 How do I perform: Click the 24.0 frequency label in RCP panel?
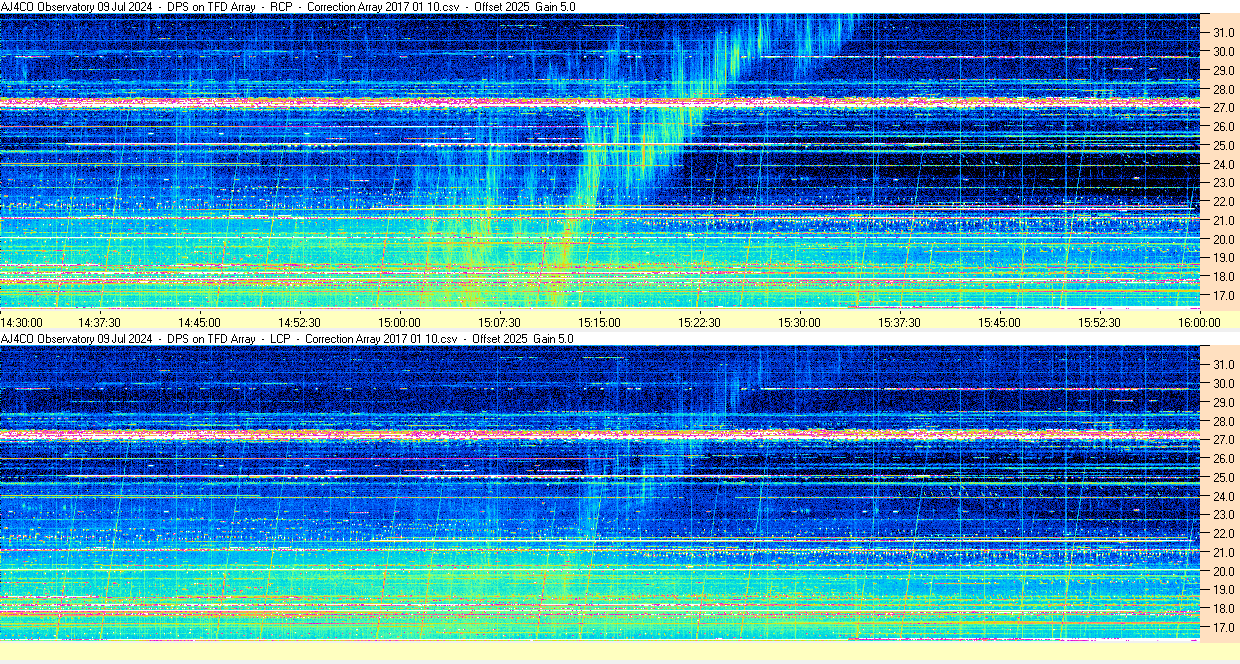(1224, 164)
